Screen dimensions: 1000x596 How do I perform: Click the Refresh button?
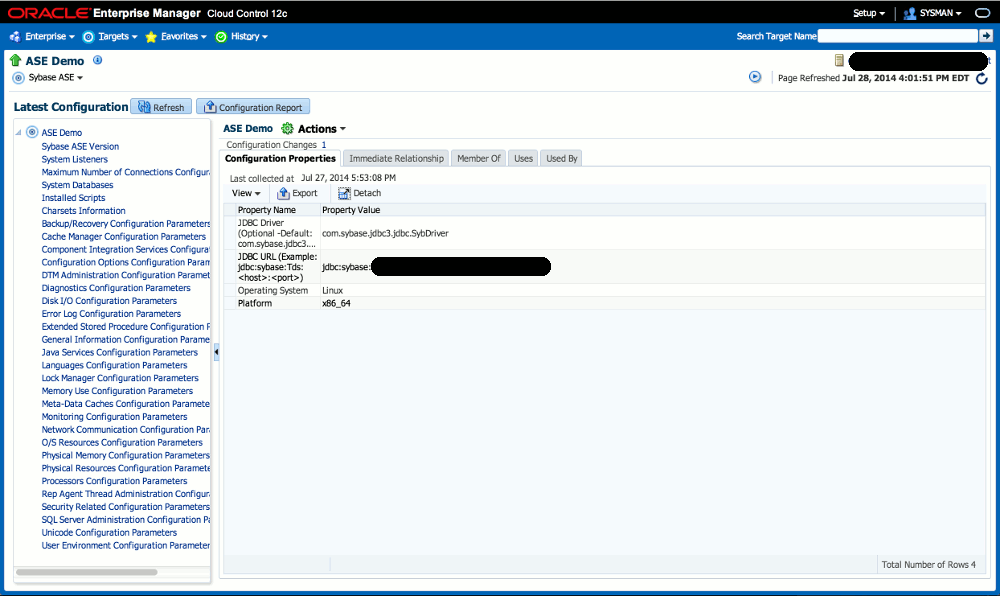161,107
